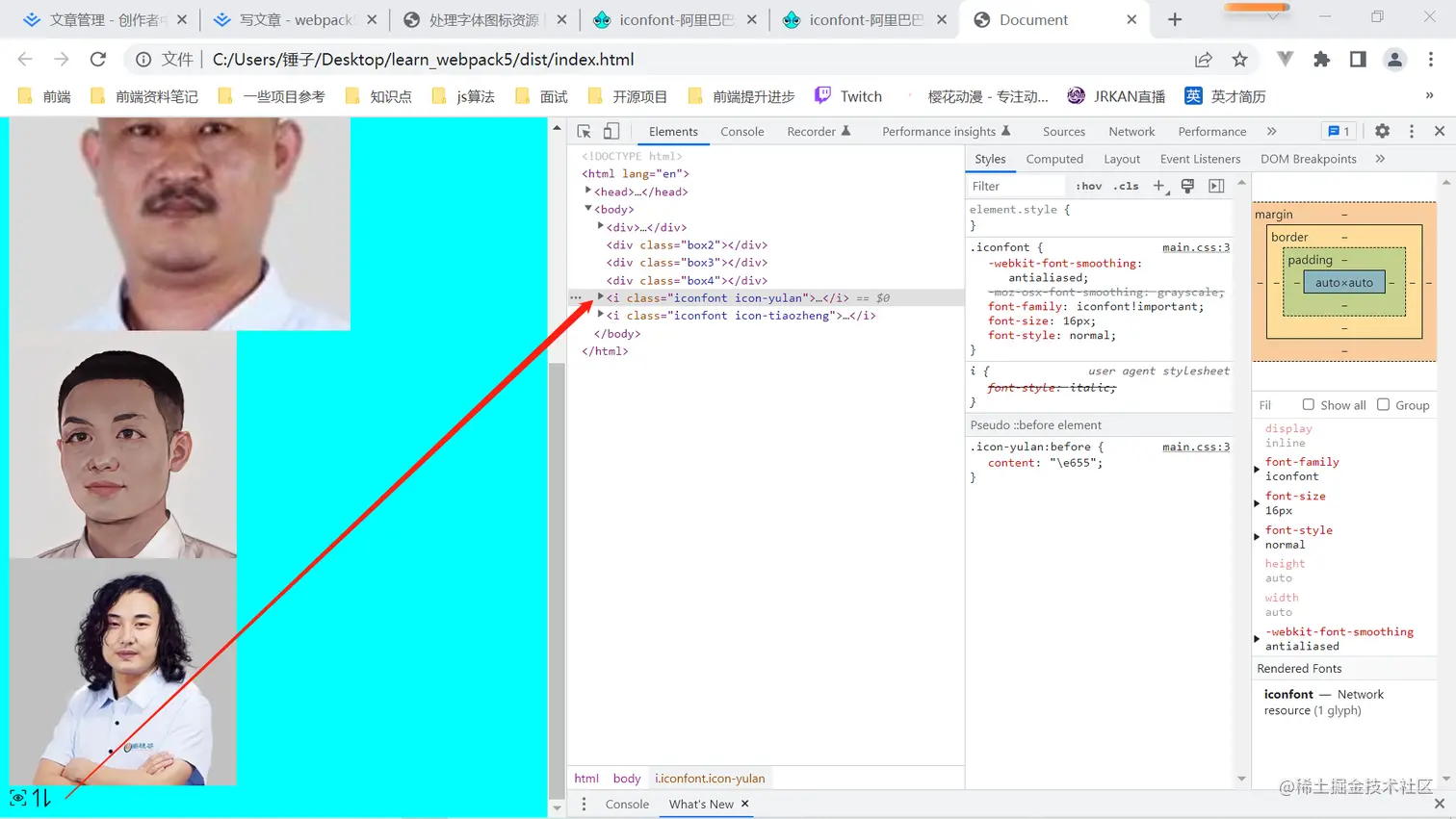Open the Twitch bookmark

click(847, 96)
